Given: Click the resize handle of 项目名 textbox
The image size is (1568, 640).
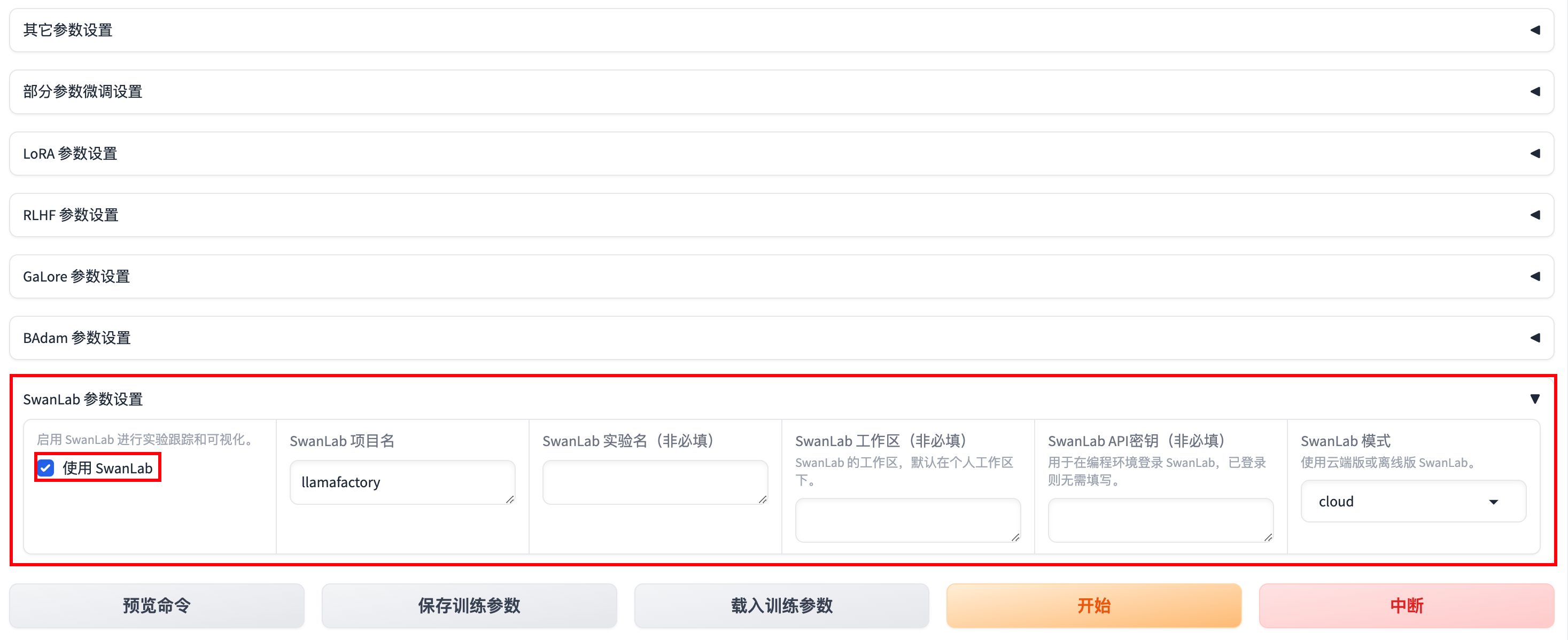Looking at the screenshot, I should (510, 499).
